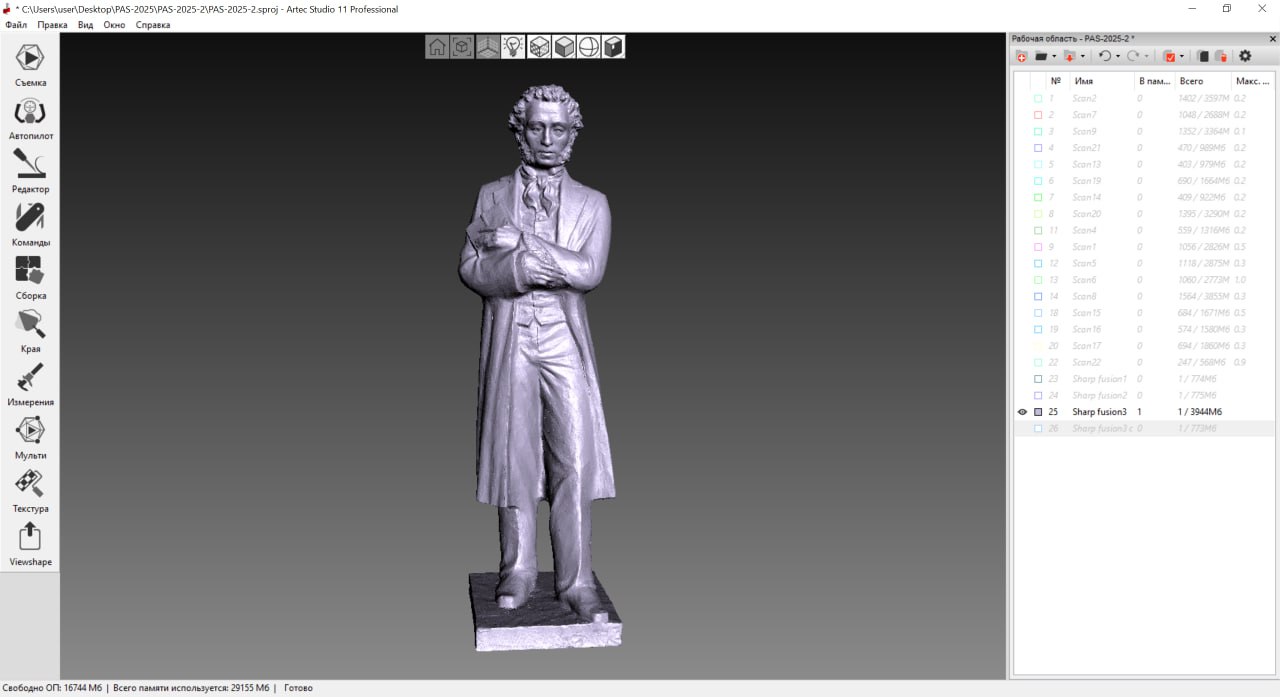
Task: Click the open project folder icon
Action: (1041, 57)
